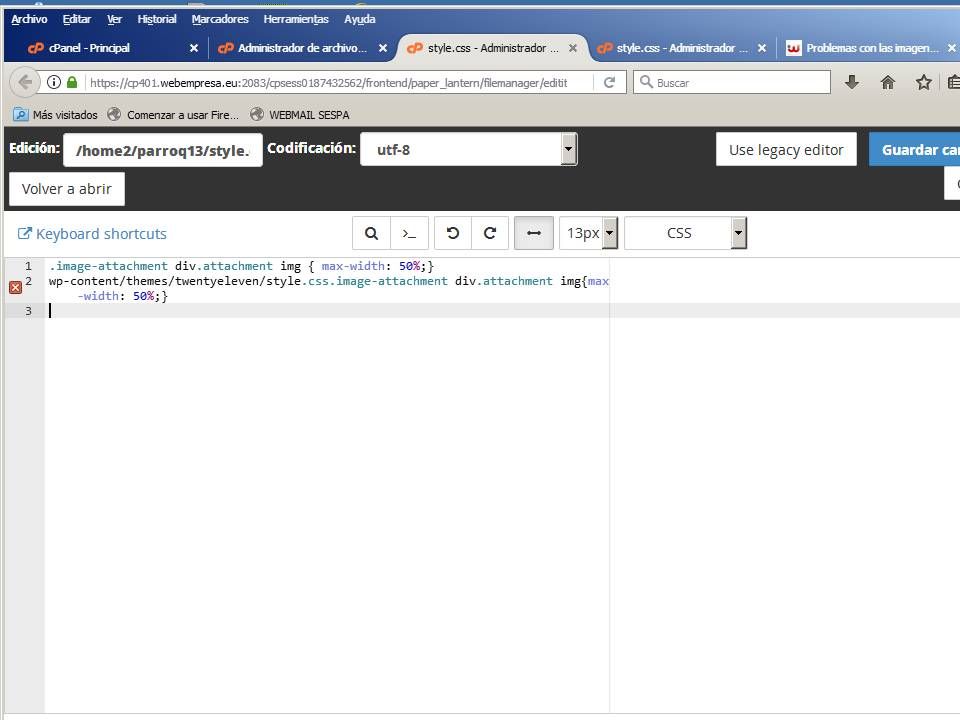
Task: Go to the browser home page icon
Action: pyautogui.click(x=888, y=82)
